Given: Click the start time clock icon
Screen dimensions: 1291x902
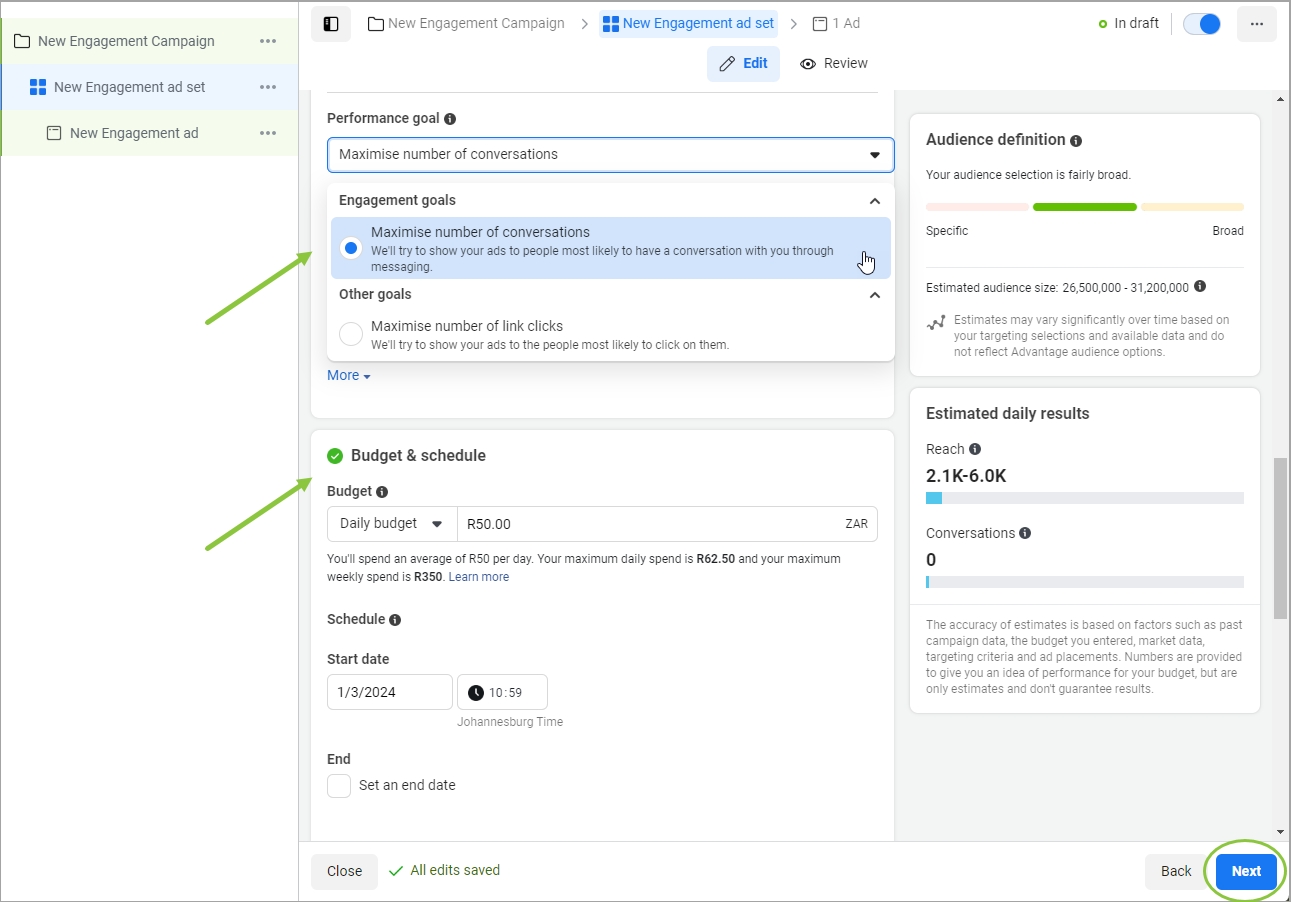Looking at the screenshot, I should (476, 693).
